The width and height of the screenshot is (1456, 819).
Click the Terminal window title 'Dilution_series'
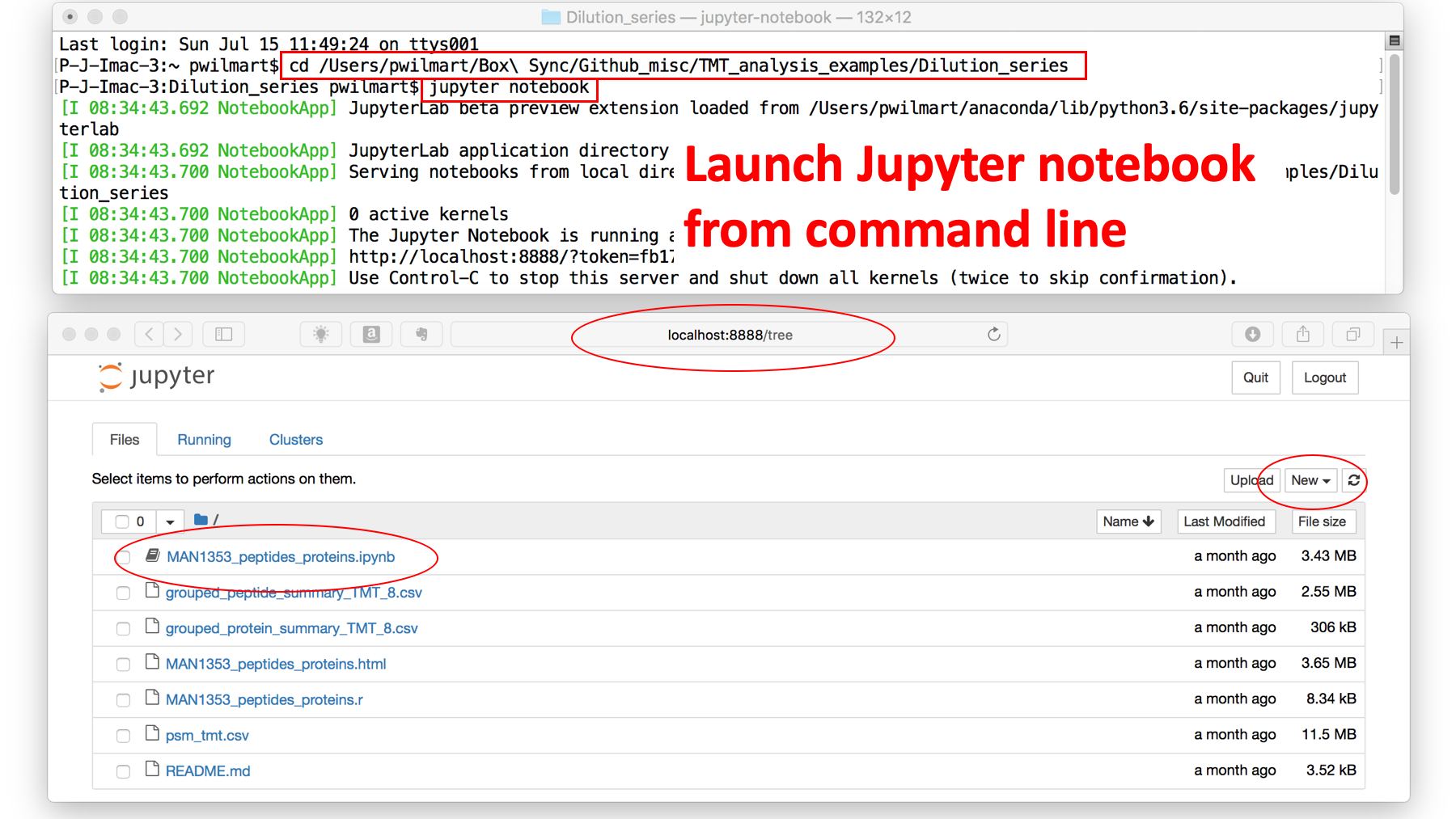click(620, 17)
